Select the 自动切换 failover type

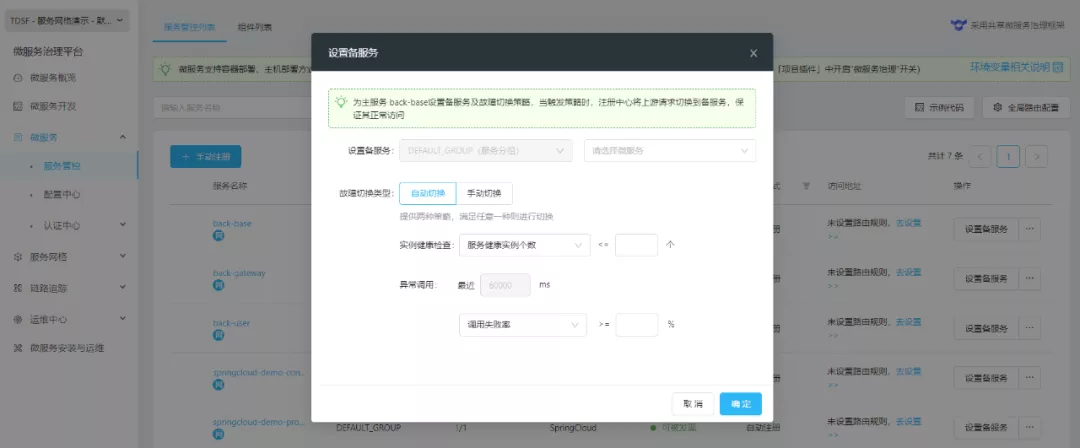[x=428, y=193]
